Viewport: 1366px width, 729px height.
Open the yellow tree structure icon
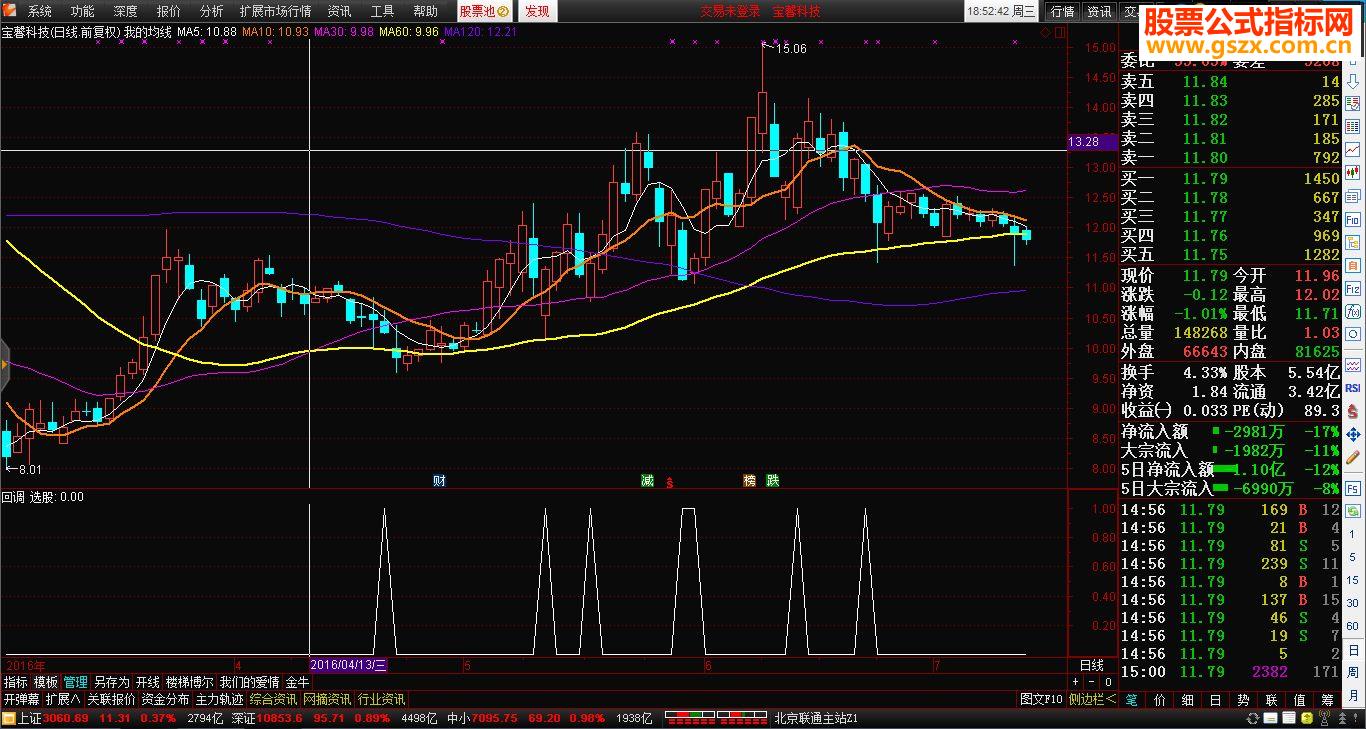click(x=1353, y=242)
